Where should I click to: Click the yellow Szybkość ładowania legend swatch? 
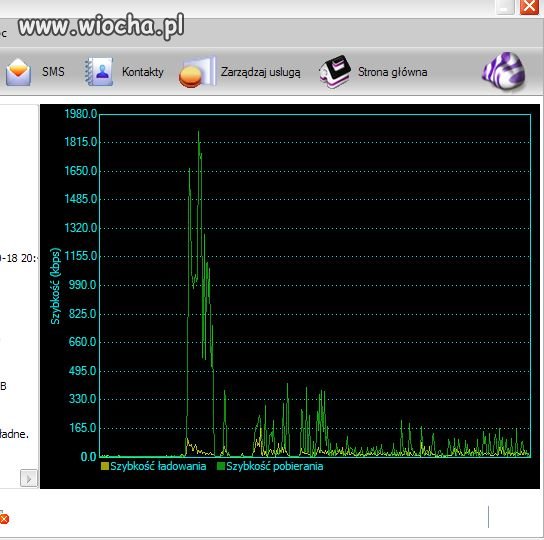(x=105, y=466)
